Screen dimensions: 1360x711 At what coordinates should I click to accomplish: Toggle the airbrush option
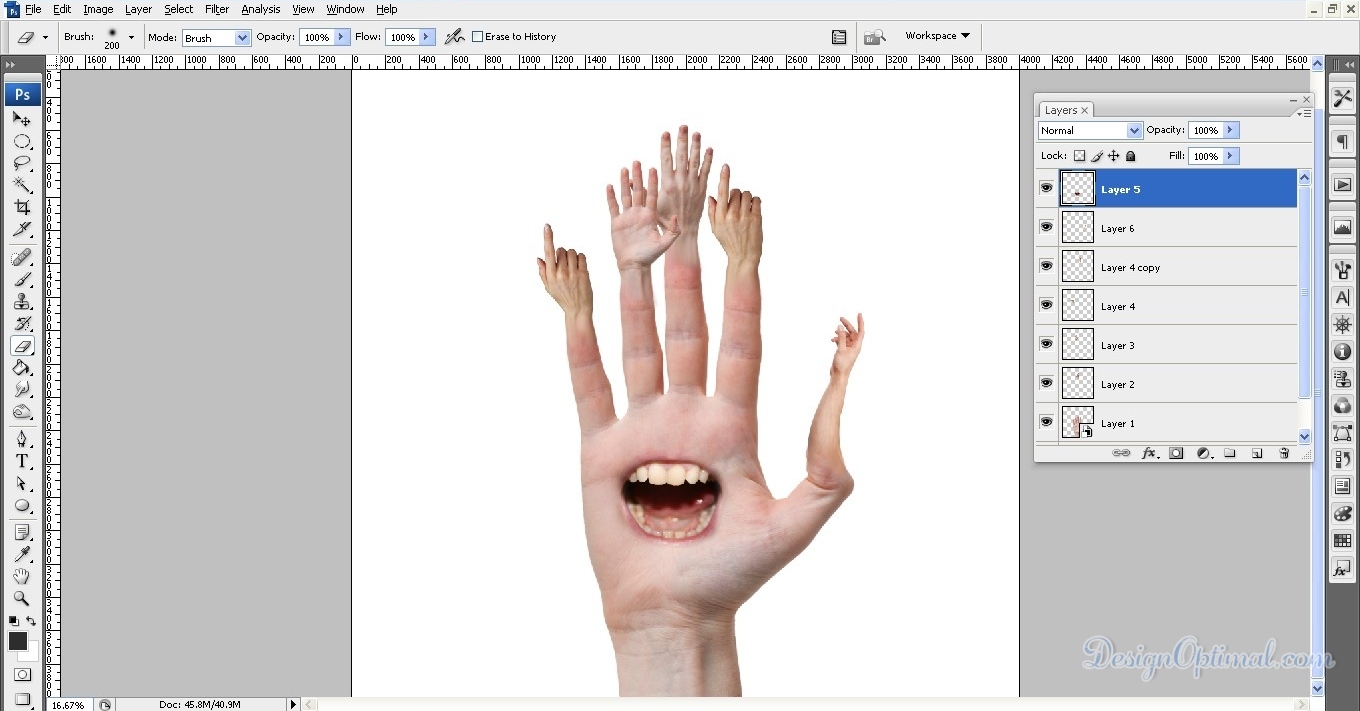click(454, 37)
